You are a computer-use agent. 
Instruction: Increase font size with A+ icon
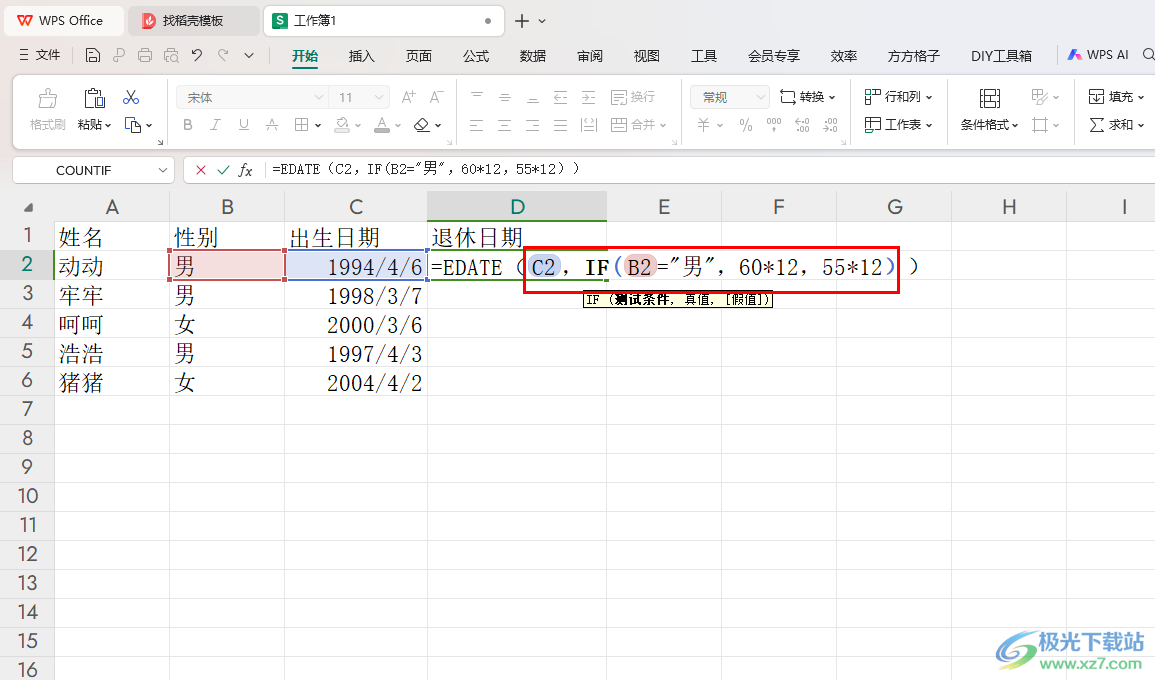(408, 97)
